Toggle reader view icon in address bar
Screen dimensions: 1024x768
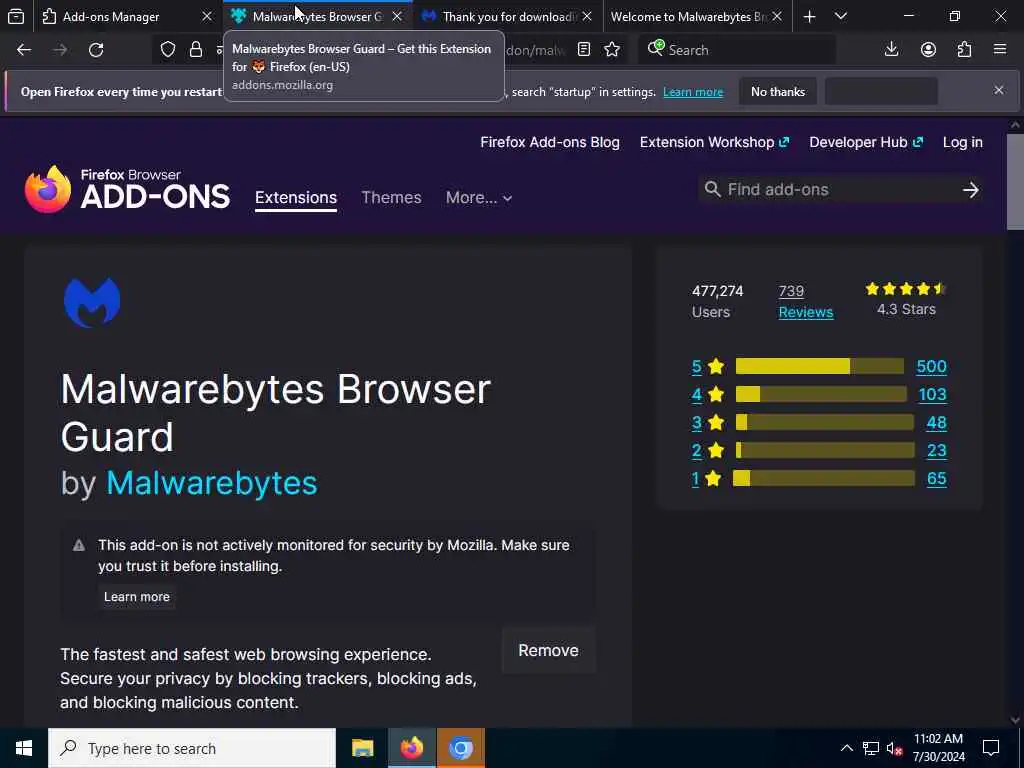pyautogui.click(x=584, y=50)
